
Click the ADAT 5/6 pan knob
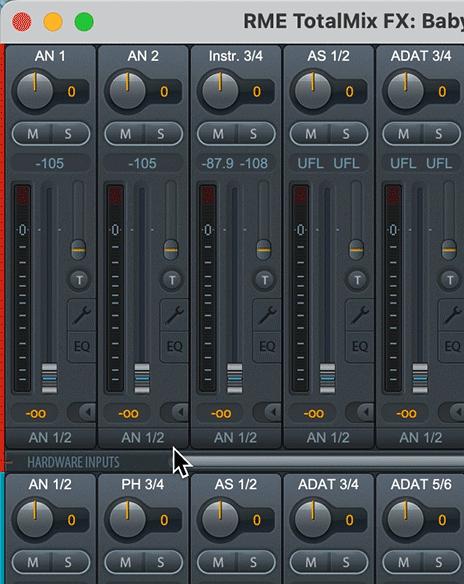[406, 519]
